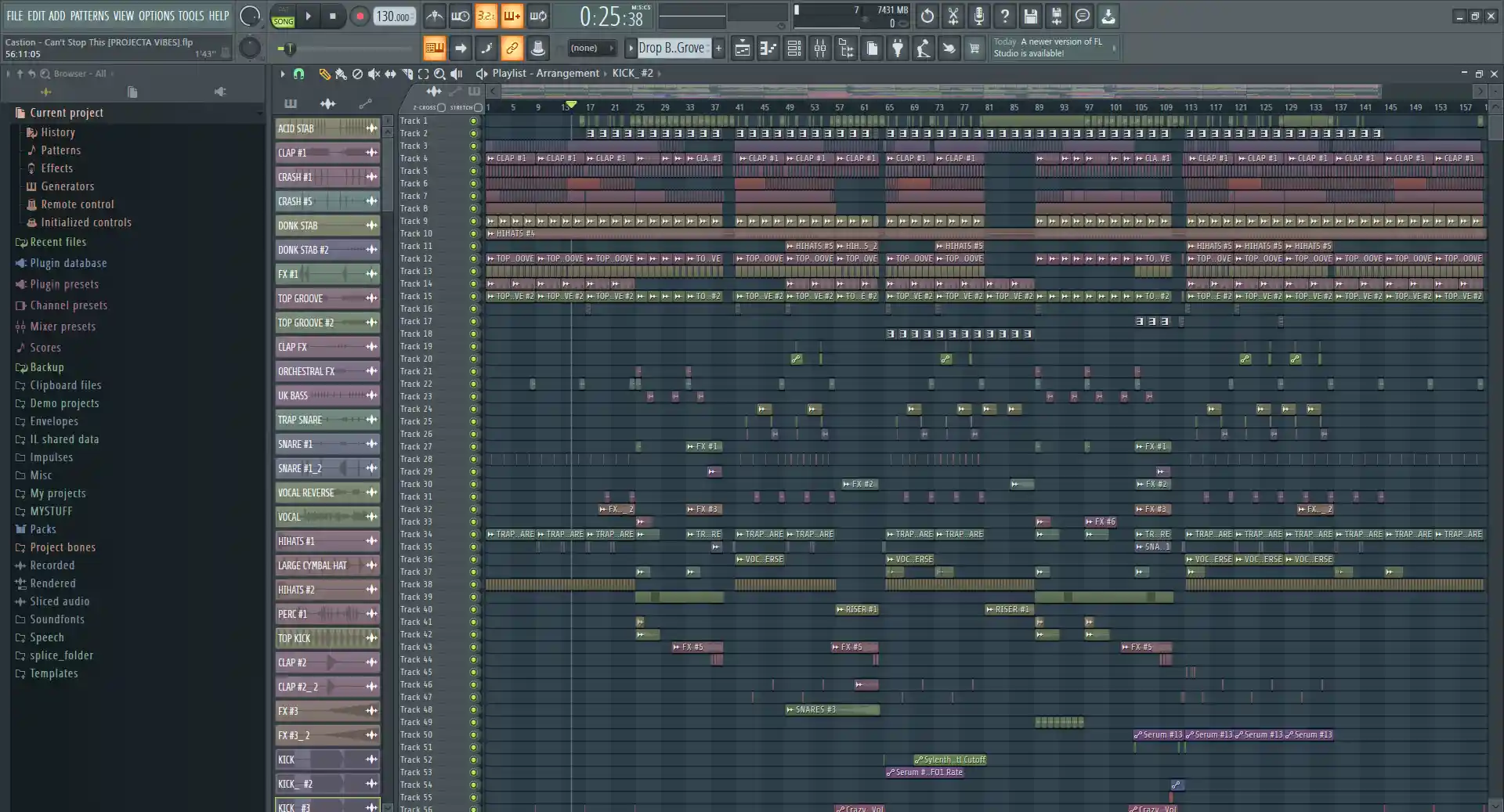Image resolution: width=1504 pixels, height=812 pixels.
Task: Open the VIEW menu
Action: 124,16
